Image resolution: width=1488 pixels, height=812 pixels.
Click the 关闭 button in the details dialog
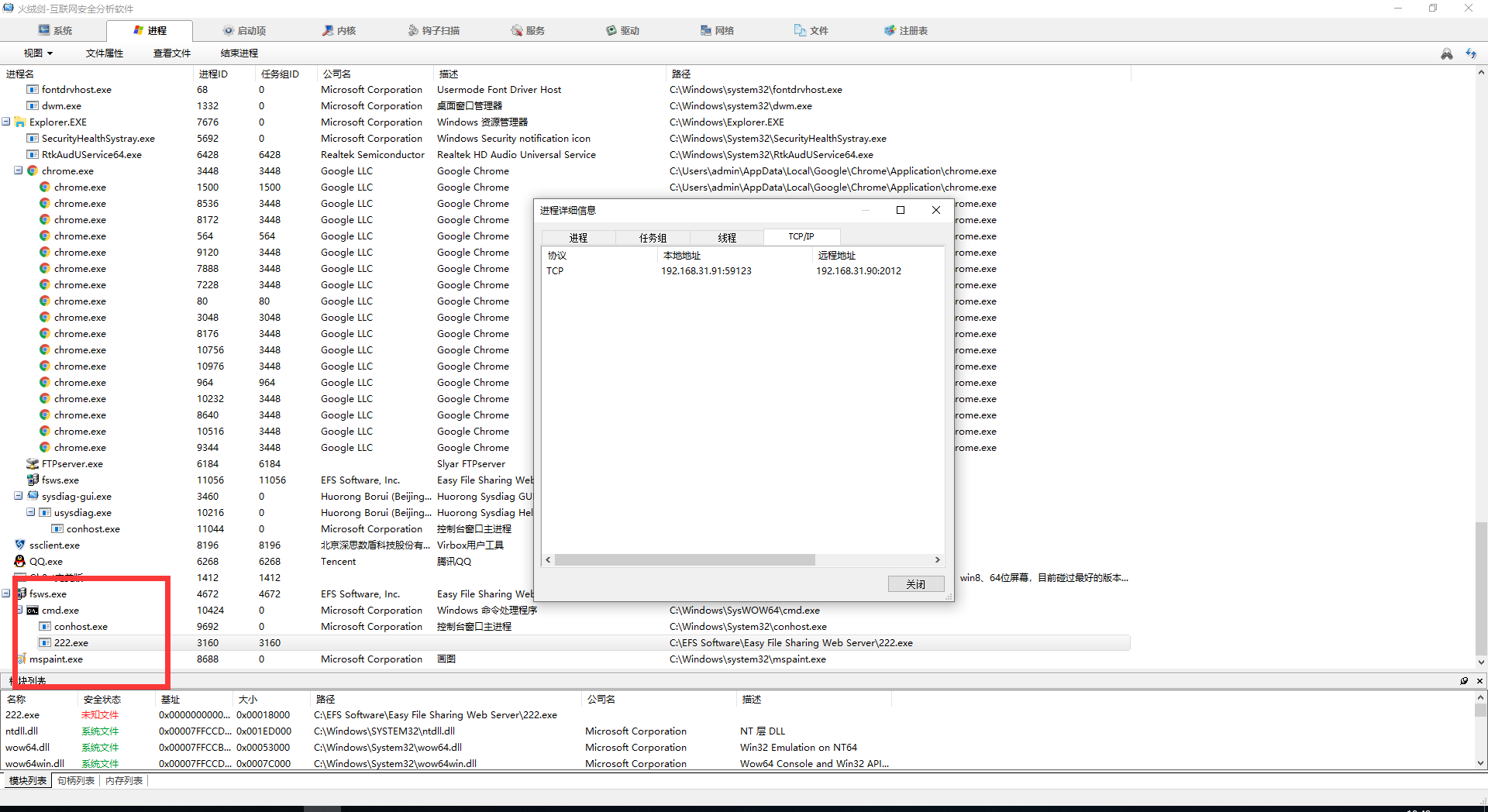pos(916,584)
